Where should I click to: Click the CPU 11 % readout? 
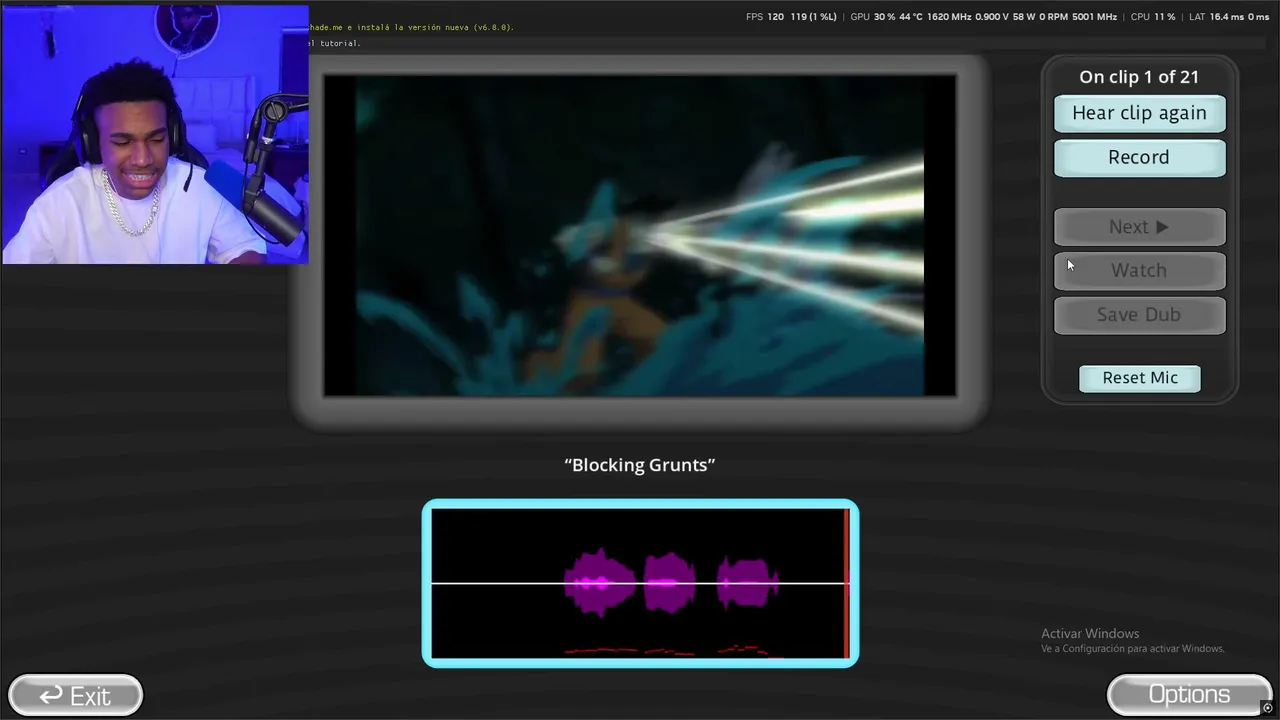click(1153, 17)
